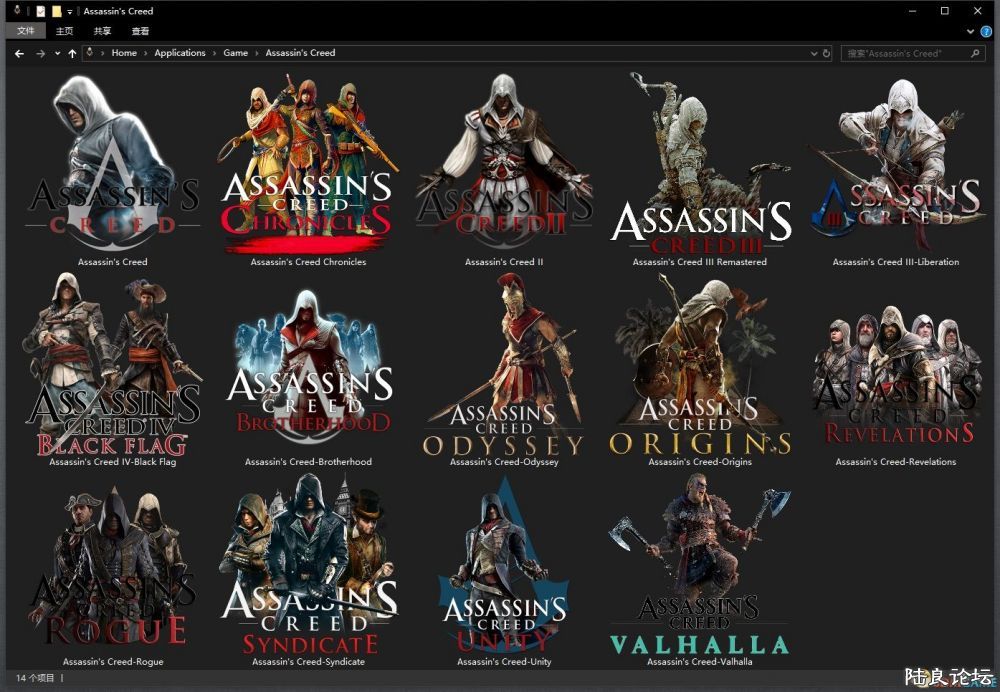The image size is (1000, 692).
Task: Go up one folder level with up arrow
Action: tap(72, 53)
